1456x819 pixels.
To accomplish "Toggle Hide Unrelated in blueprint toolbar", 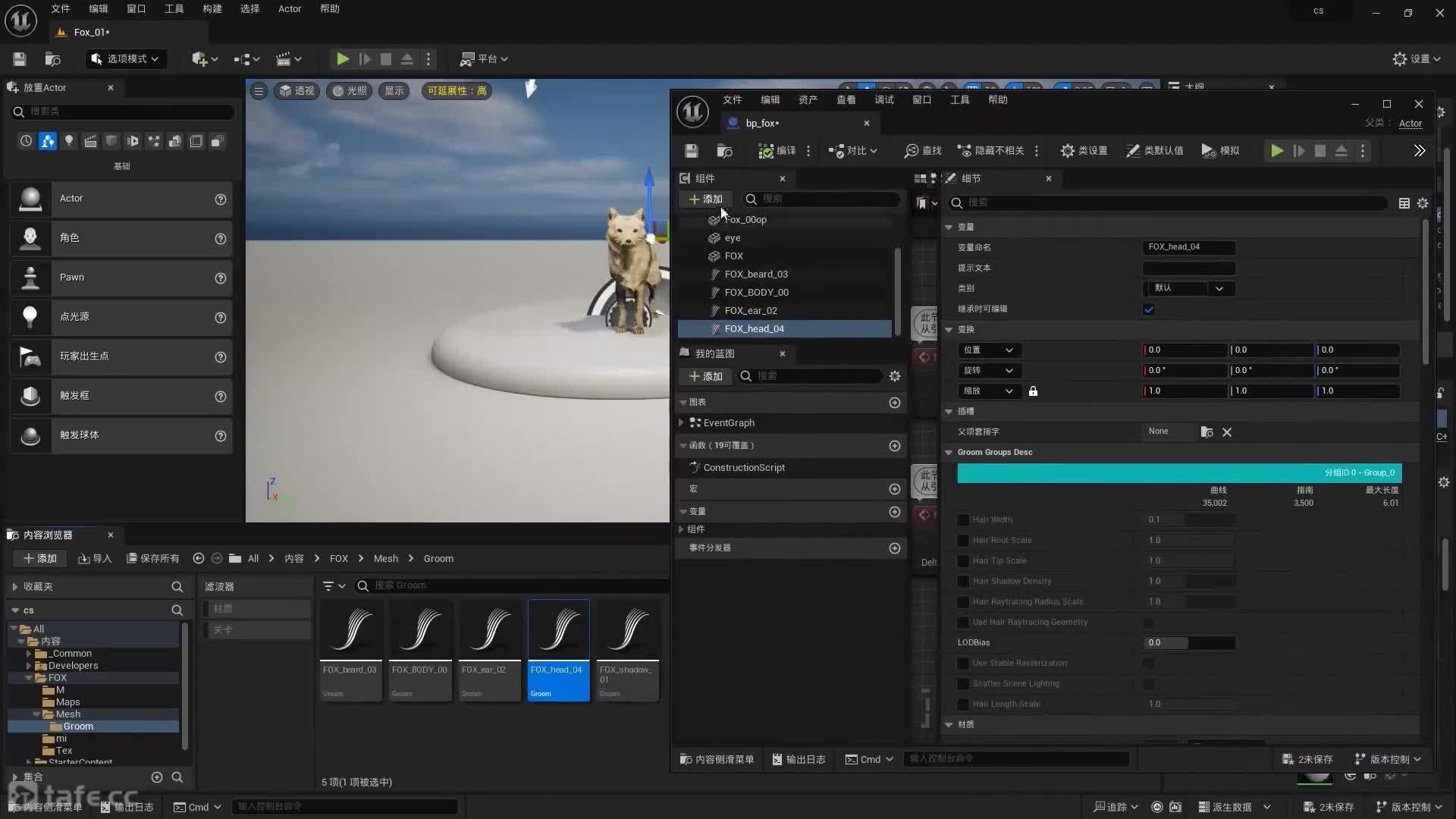I will pyautogui.click(x=991, y=151).
